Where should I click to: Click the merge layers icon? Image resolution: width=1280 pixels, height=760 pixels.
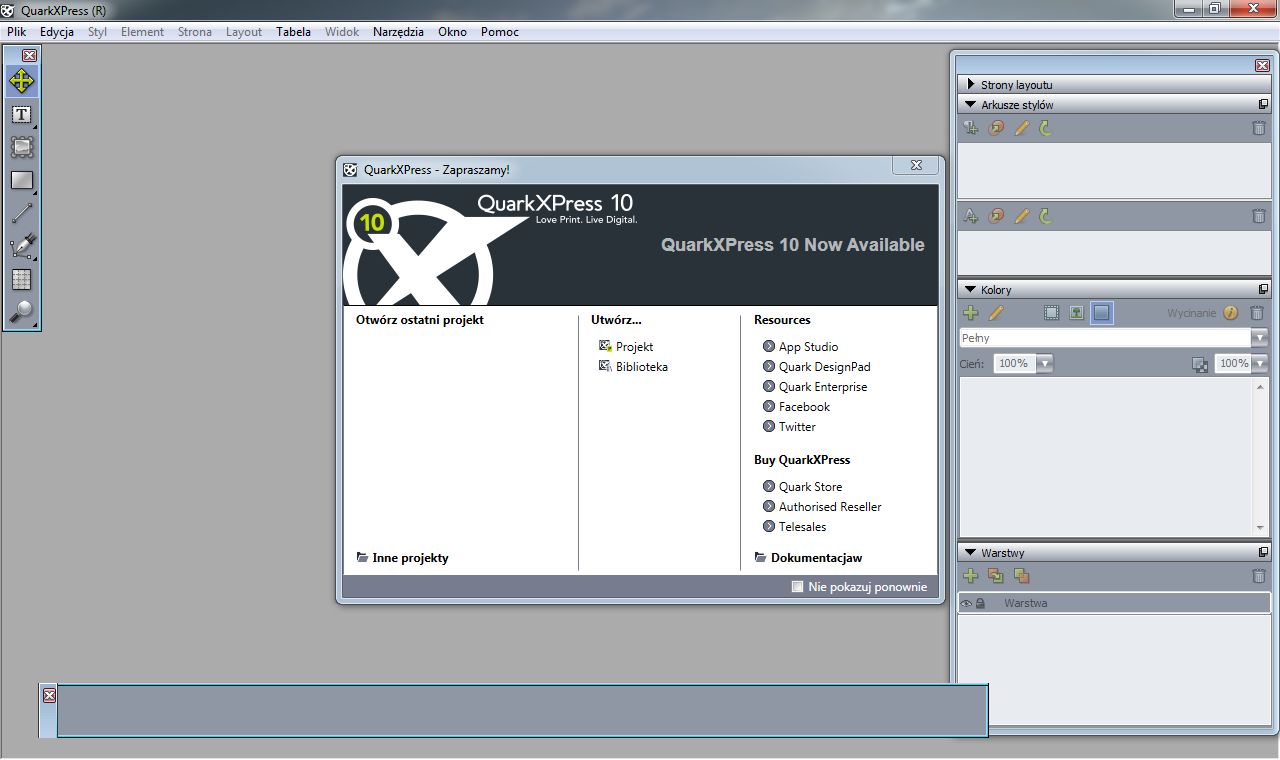pyautogui.click(x=996, y=576)
